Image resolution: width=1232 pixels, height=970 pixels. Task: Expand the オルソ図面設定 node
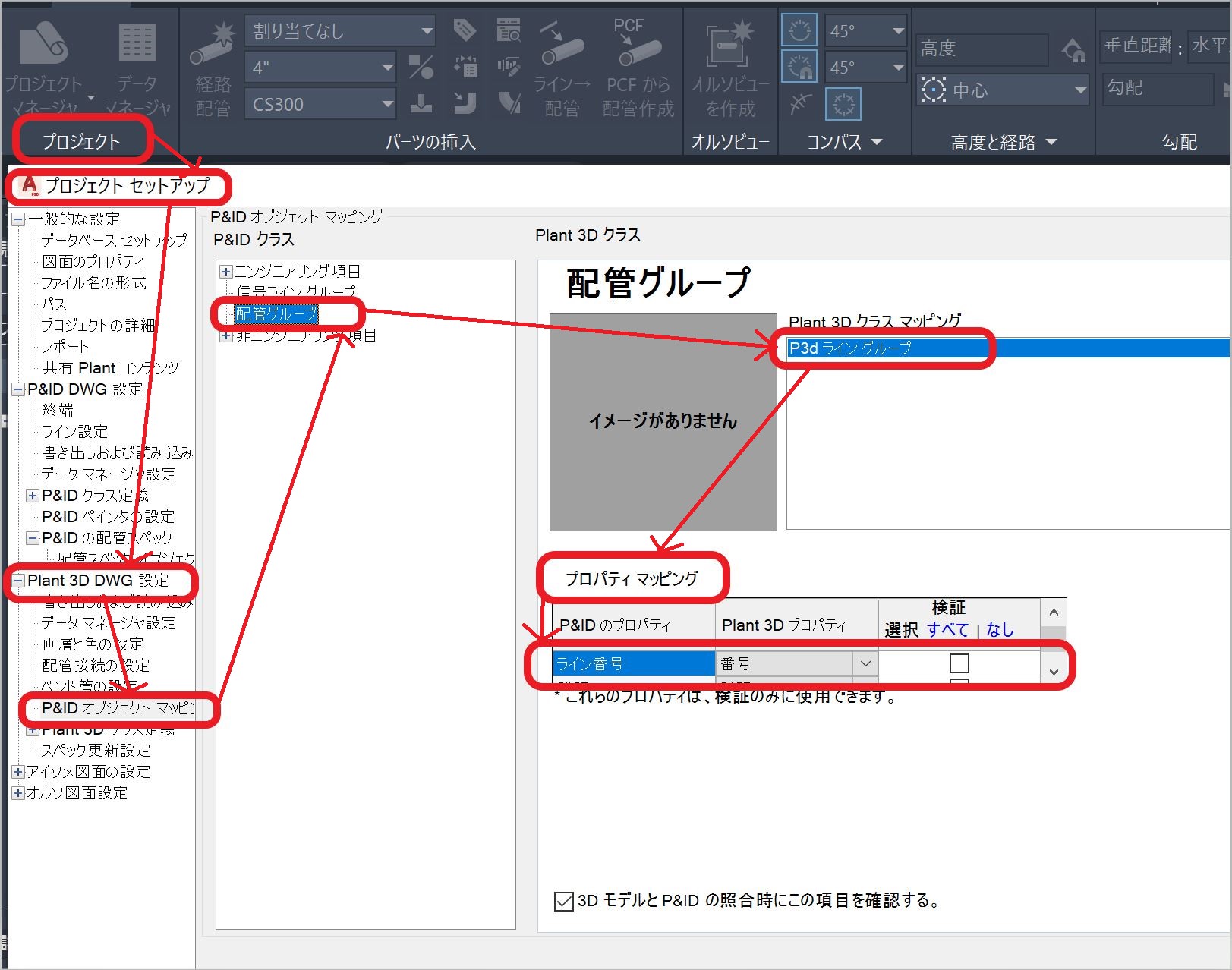[18, 793]
